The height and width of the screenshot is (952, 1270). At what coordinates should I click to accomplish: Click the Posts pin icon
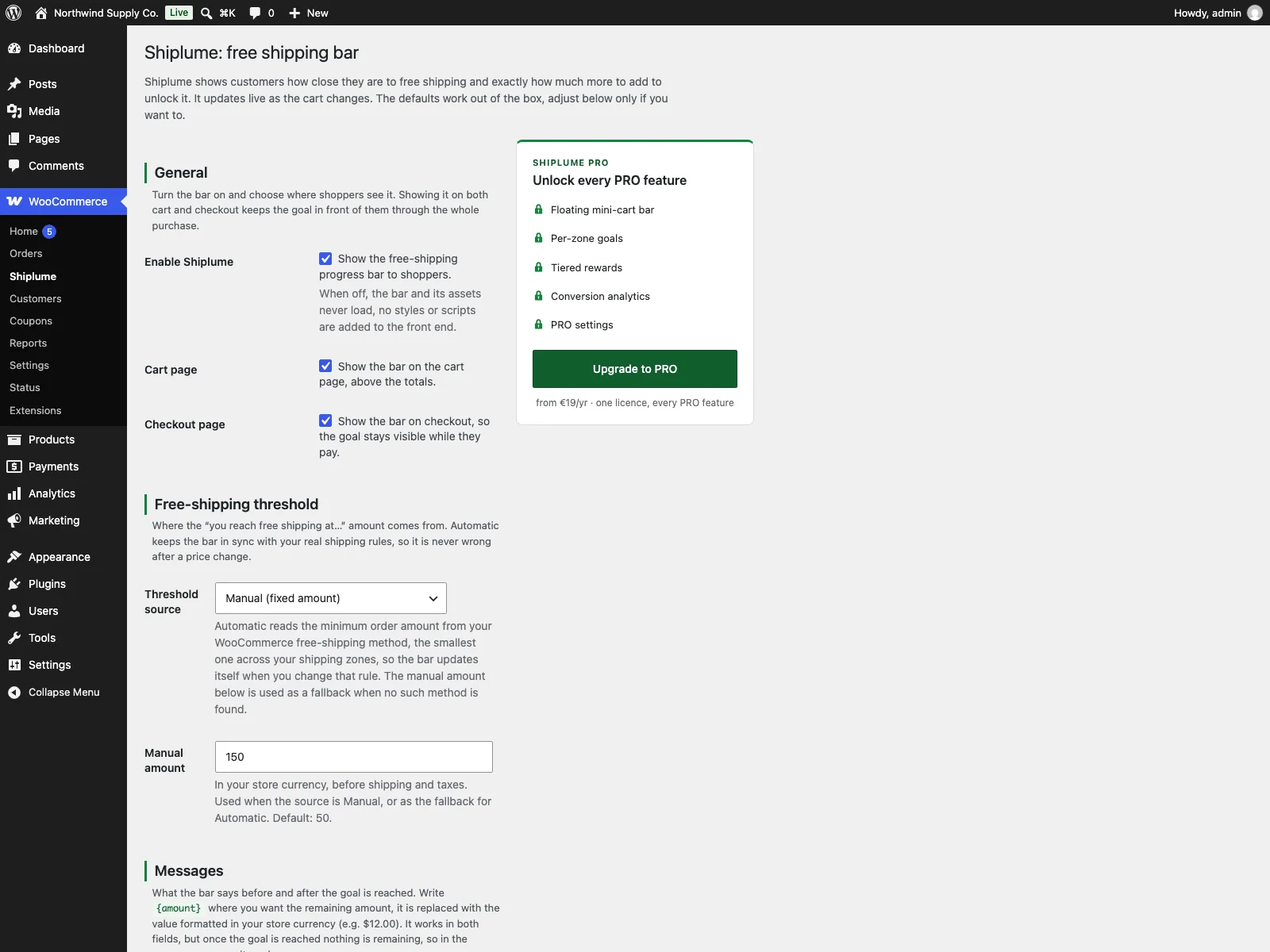point(14,84)
